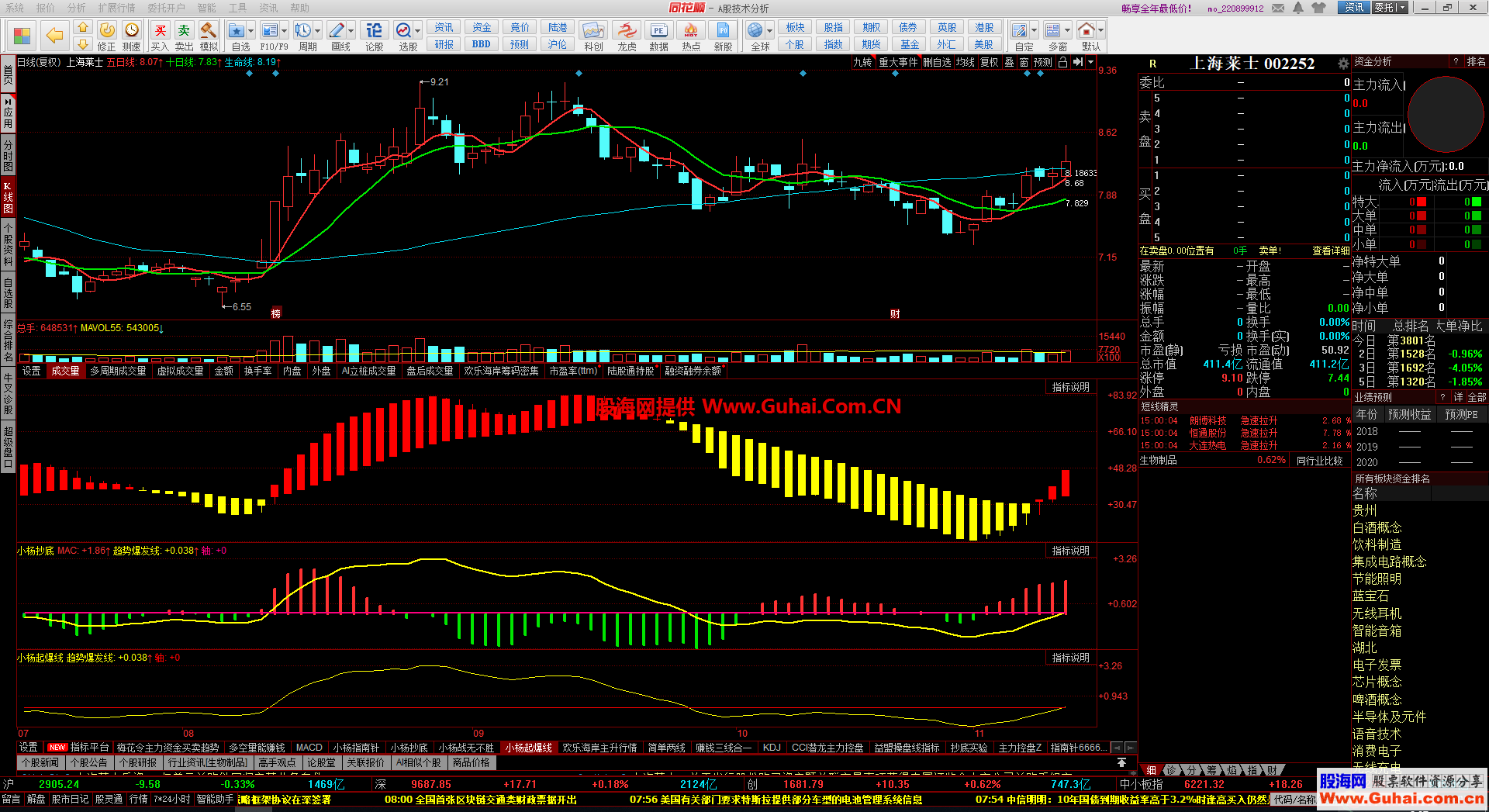Click the 指标说明 button above red-yellow bars

(x=1070, y=387)
